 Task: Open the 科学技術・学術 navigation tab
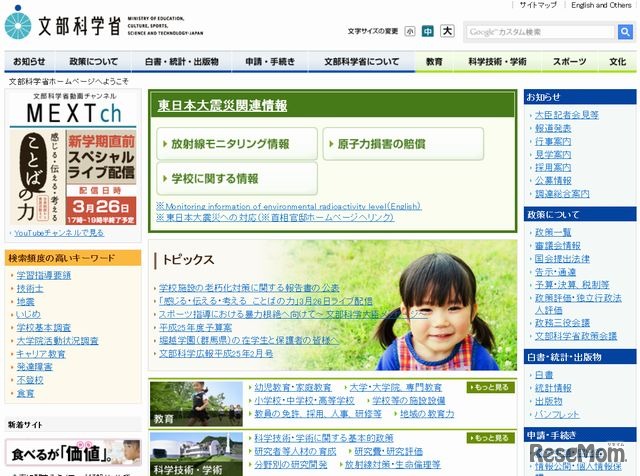(497, 62)
